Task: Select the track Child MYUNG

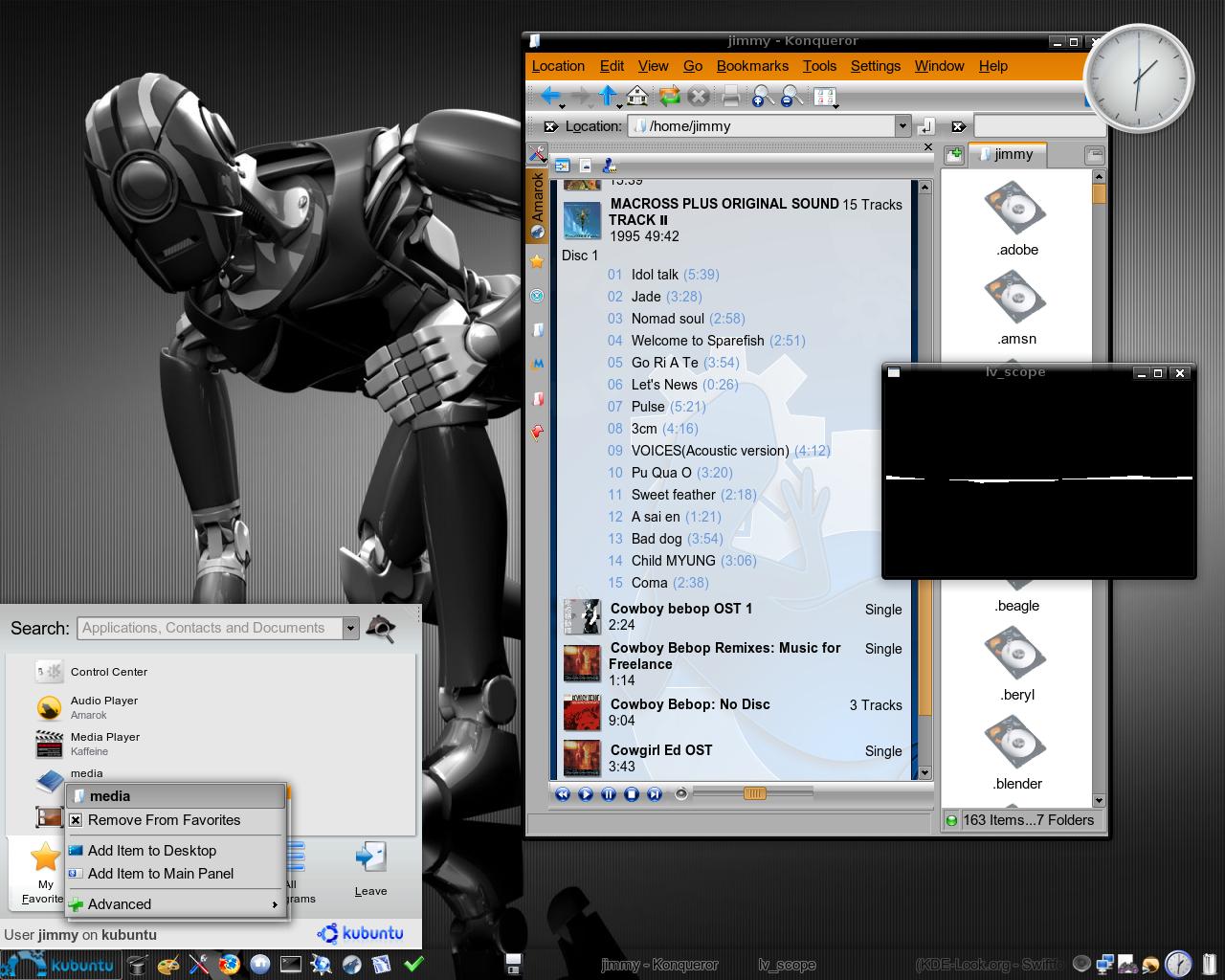Action: click(682, 561)
